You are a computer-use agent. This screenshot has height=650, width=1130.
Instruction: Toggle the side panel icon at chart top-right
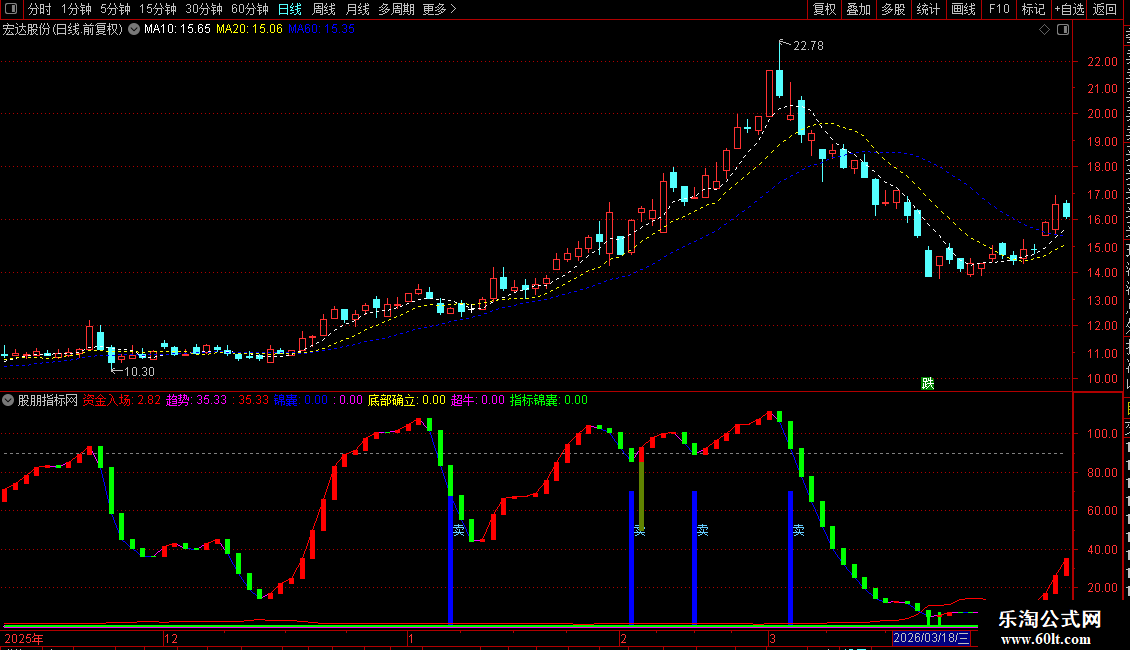[x=1063, y=30]
